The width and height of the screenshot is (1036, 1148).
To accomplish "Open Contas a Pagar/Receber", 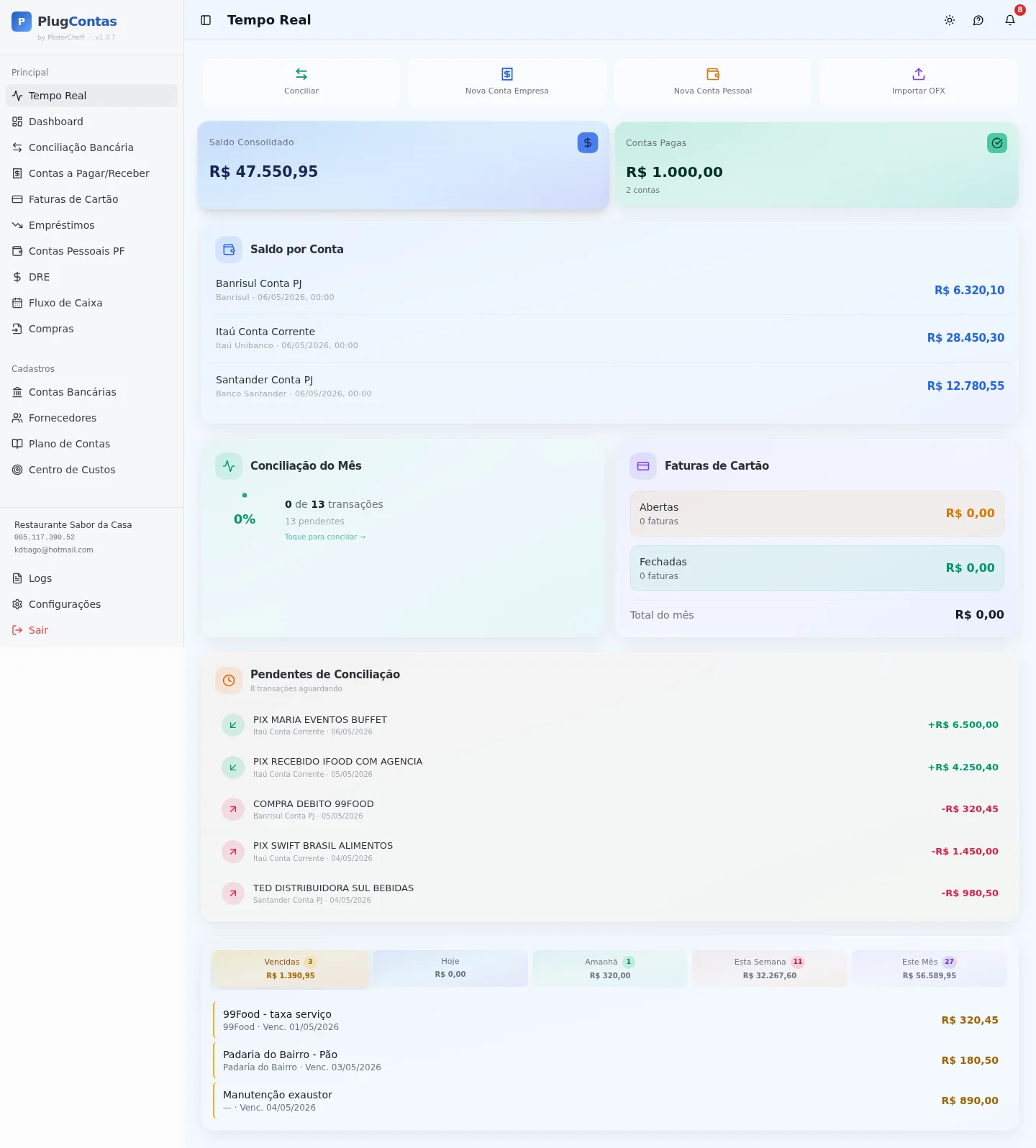I will (91, 173).
